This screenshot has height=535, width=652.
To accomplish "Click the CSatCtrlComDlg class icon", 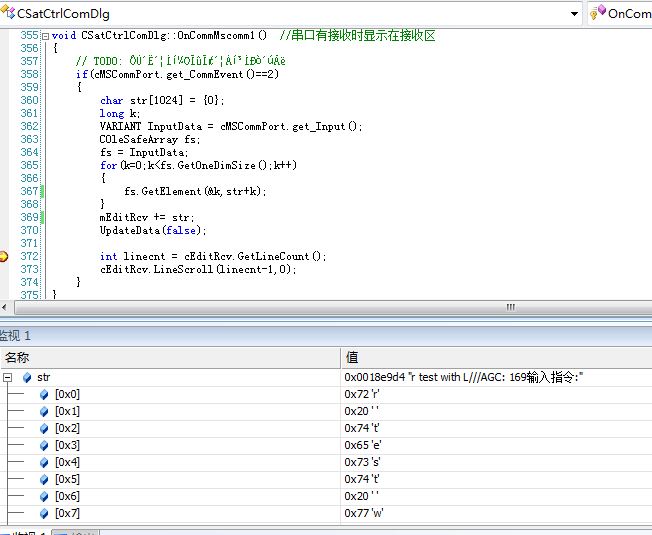I will click(8, 12).
